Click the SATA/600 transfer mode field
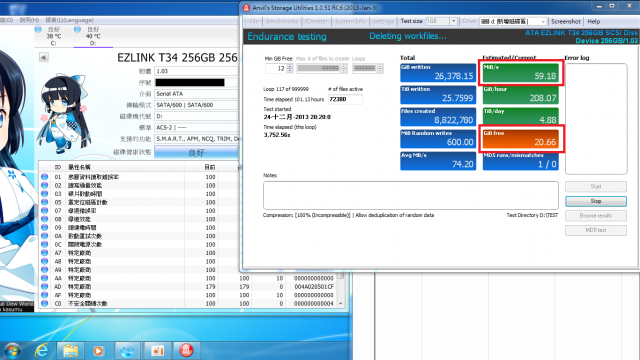640x360 pixels. click(196, 105)
